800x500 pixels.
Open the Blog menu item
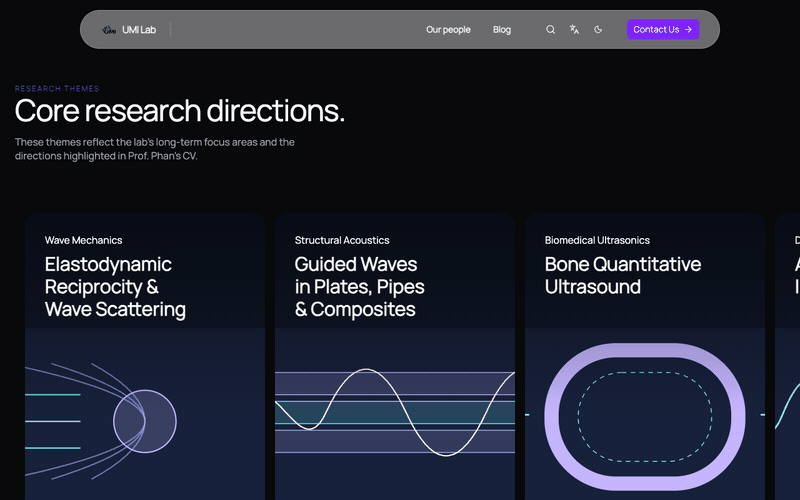tap(502, 30)
